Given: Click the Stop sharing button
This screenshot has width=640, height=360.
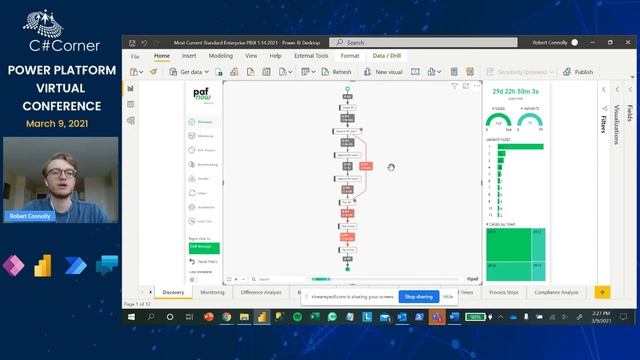Looking at the screenshot, I should [x=419, y=297].
